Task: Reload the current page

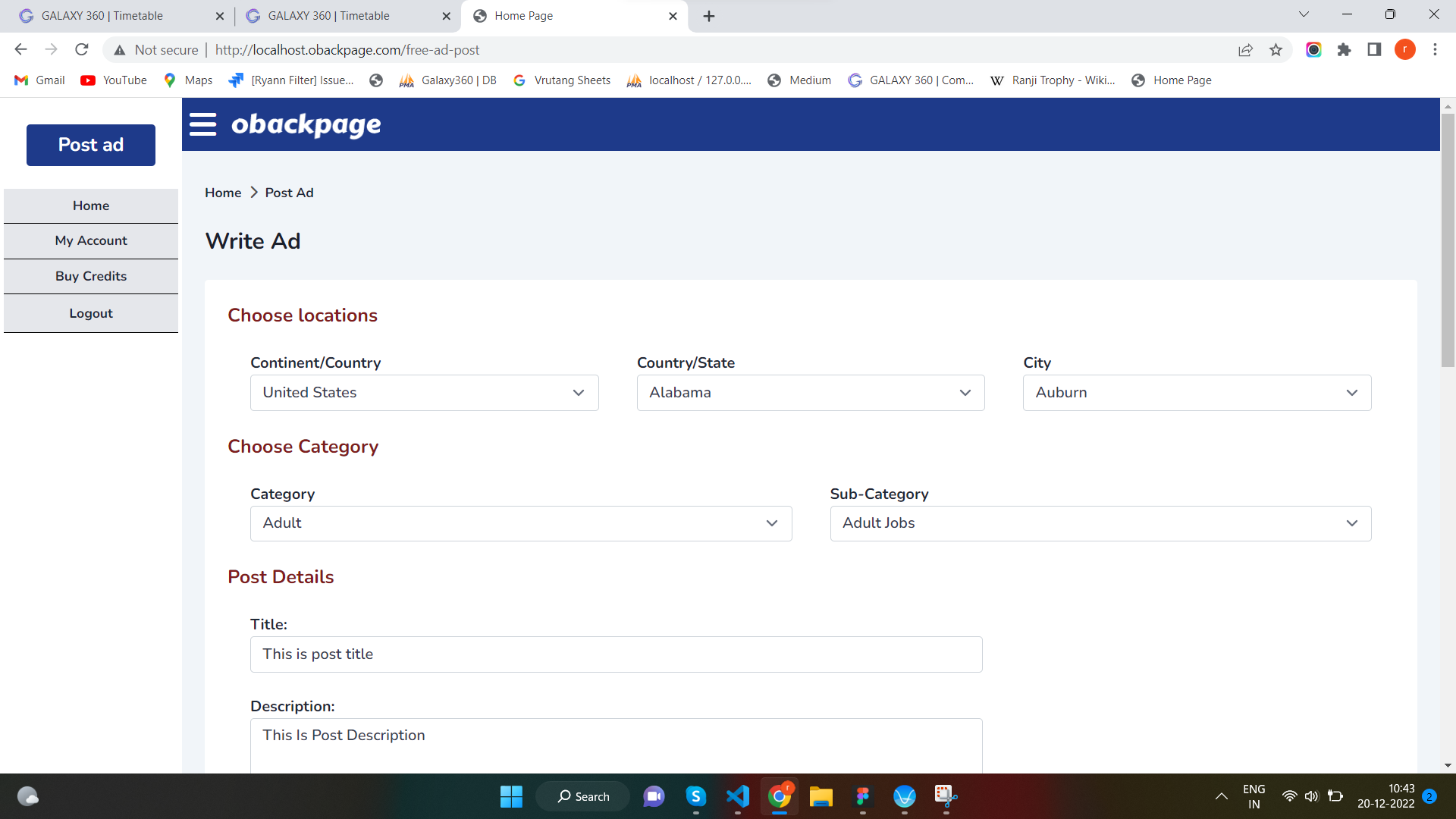Action: [x=82, y=50]
